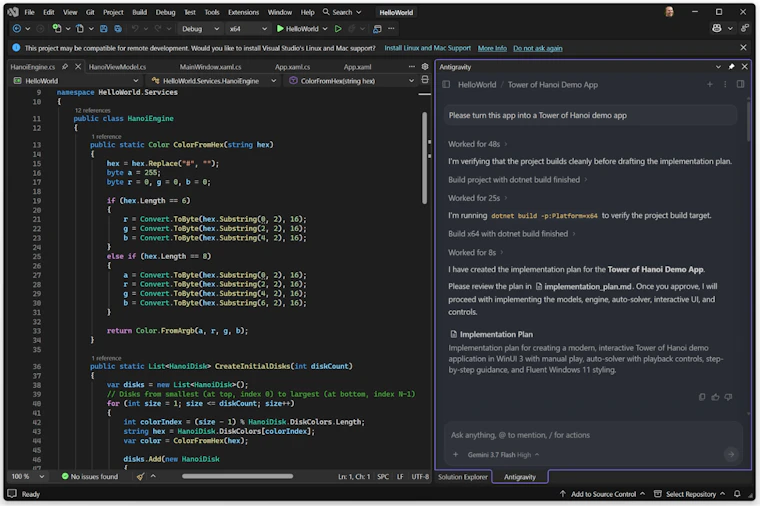Open the ColorFromHex member dropdown

(351, 81)
